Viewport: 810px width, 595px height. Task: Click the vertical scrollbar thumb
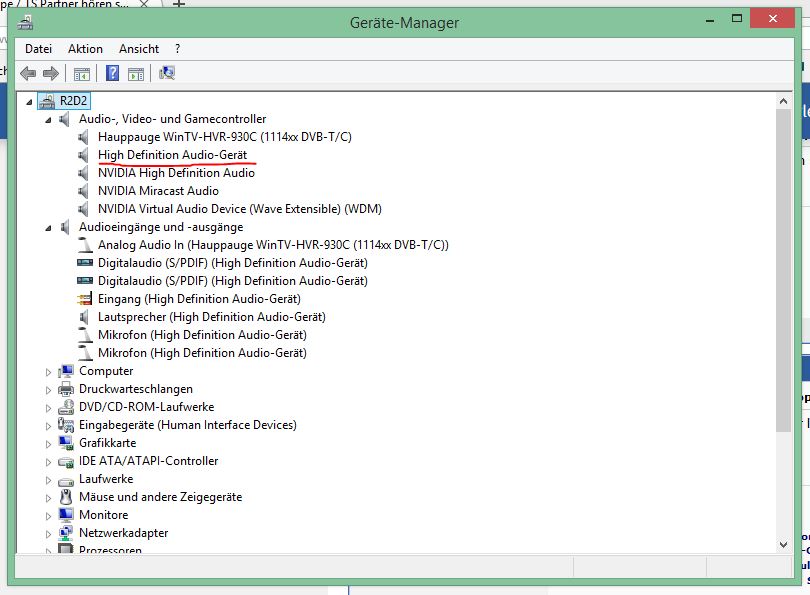[784, 270]
